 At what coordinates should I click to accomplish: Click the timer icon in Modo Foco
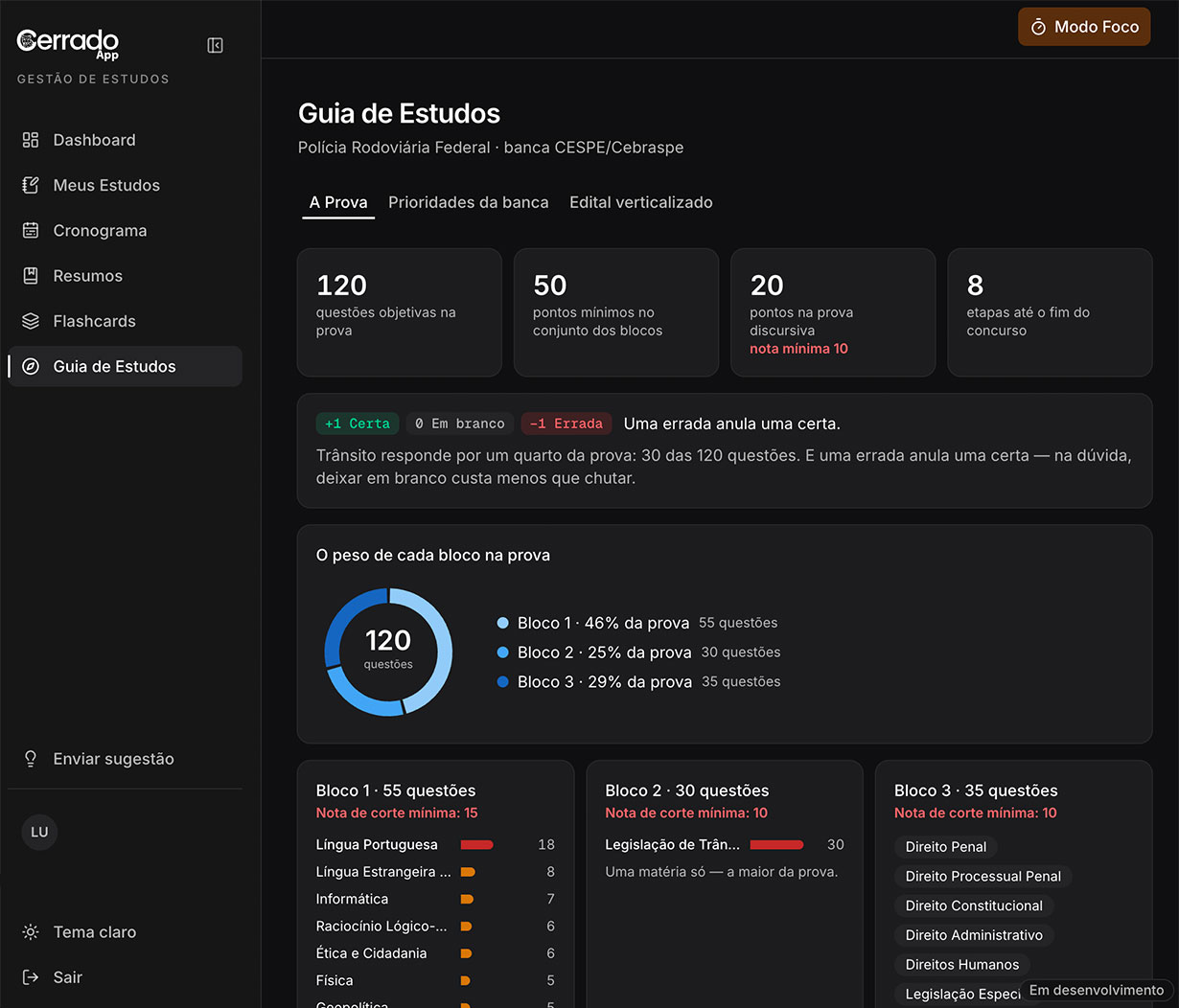(x=1038, y=28)
